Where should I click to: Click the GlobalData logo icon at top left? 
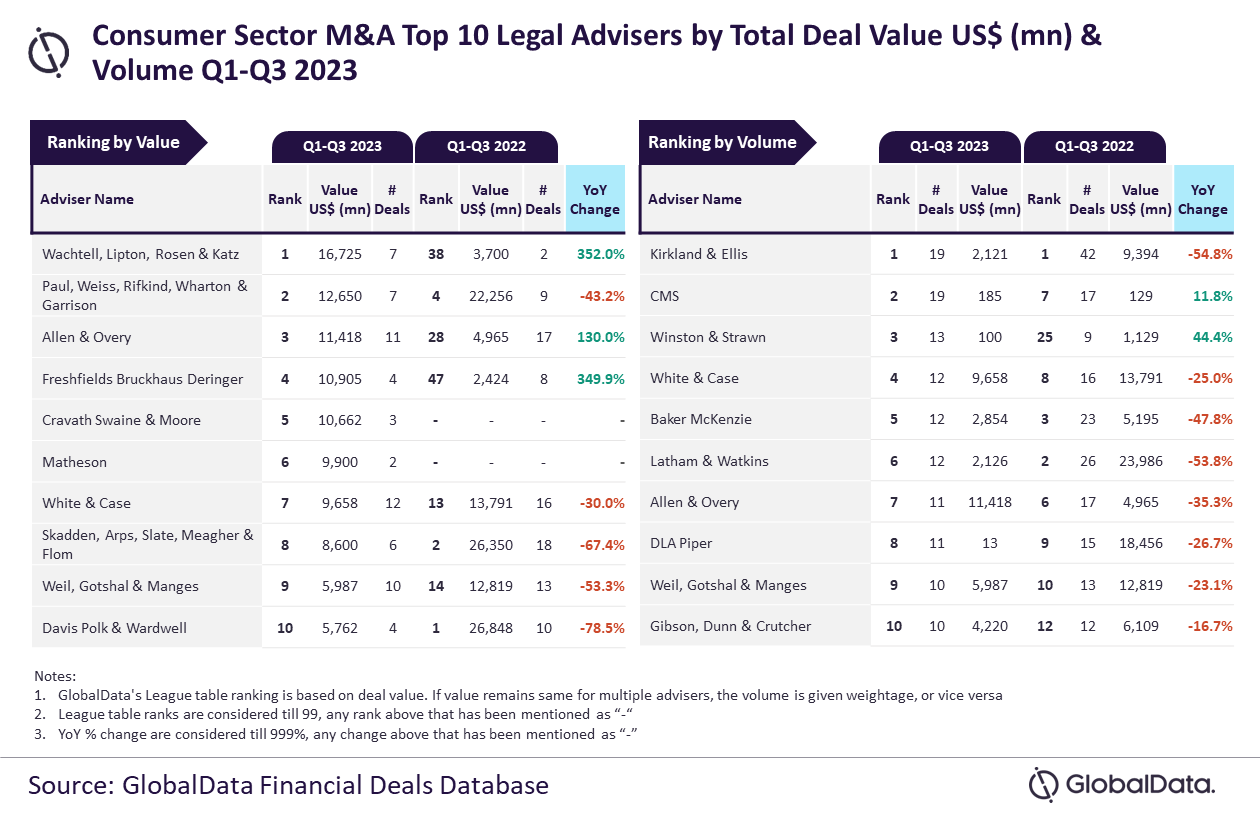pyautogui.click(x=49, y=52)
